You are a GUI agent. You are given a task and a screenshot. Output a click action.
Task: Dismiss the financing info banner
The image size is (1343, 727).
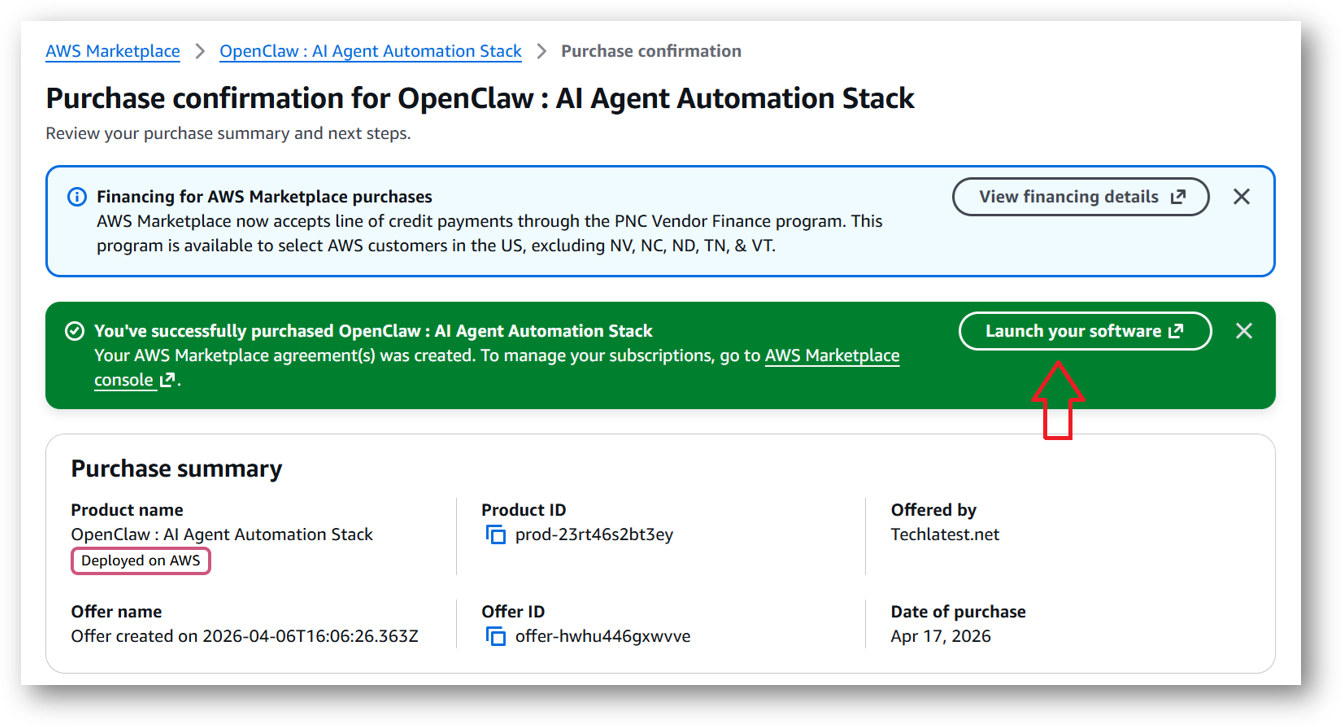pos(1242,197)
